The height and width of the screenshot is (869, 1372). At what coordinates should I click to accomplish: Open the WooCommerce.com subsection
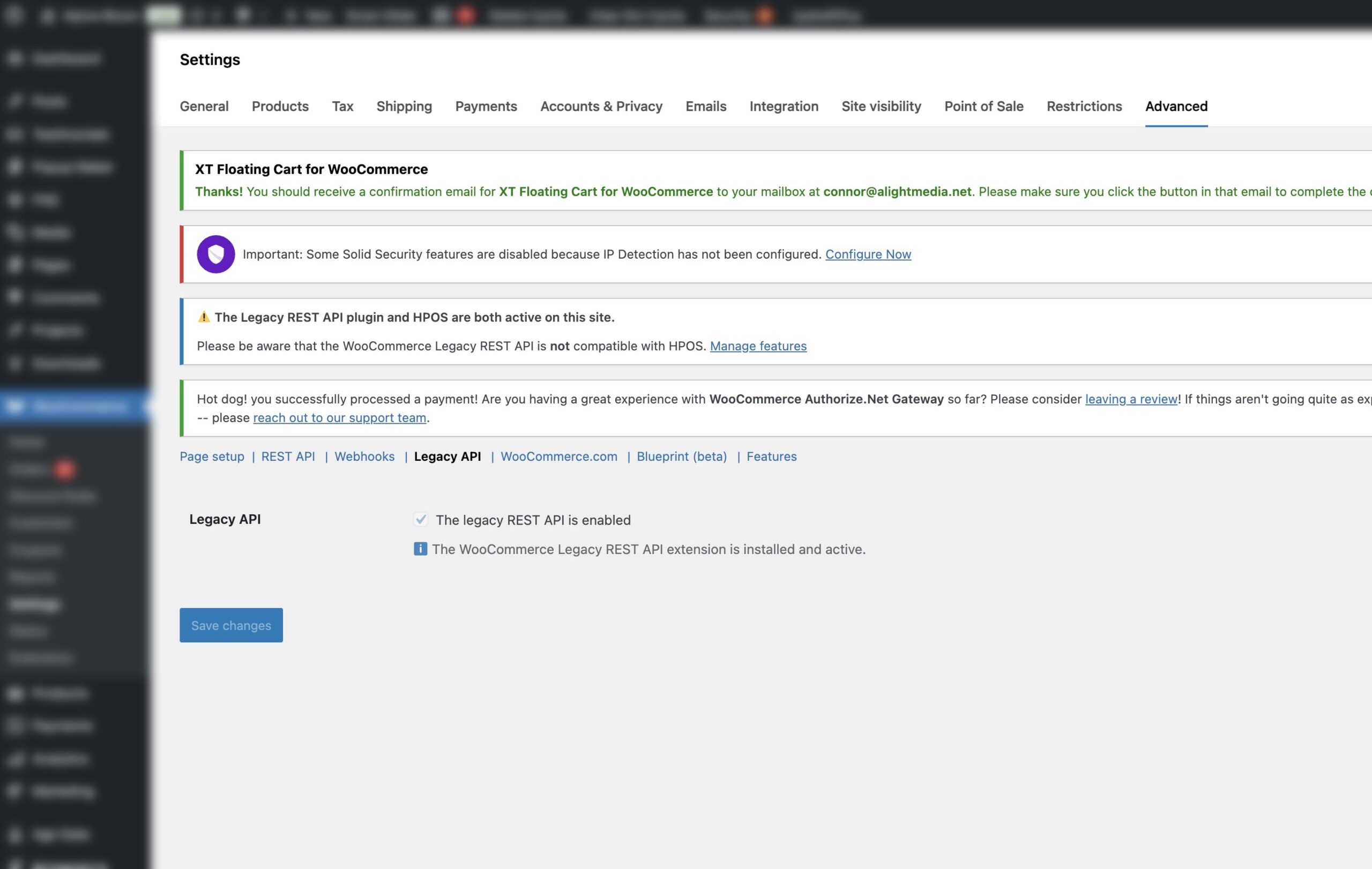[558, 456]
